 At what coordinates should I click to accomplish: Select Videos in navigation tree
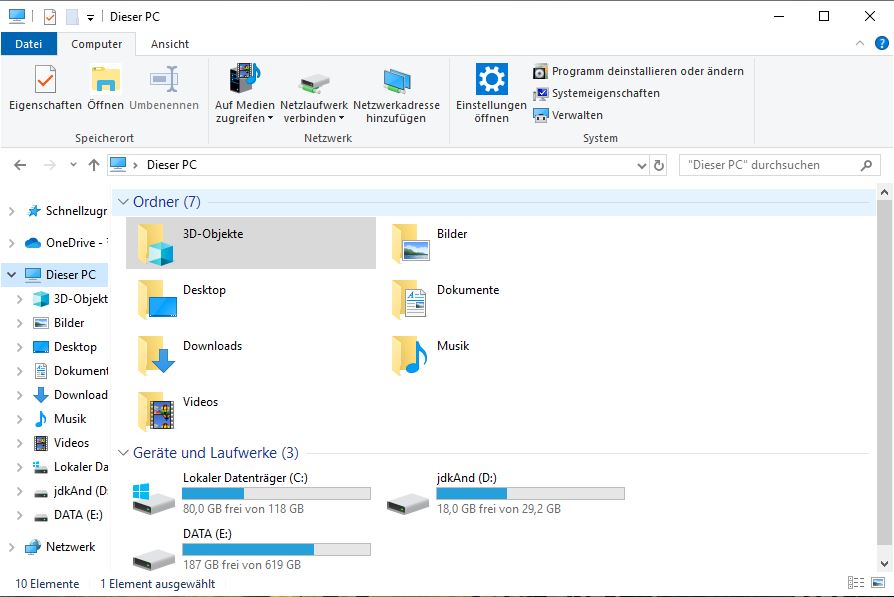click(61, 442)
